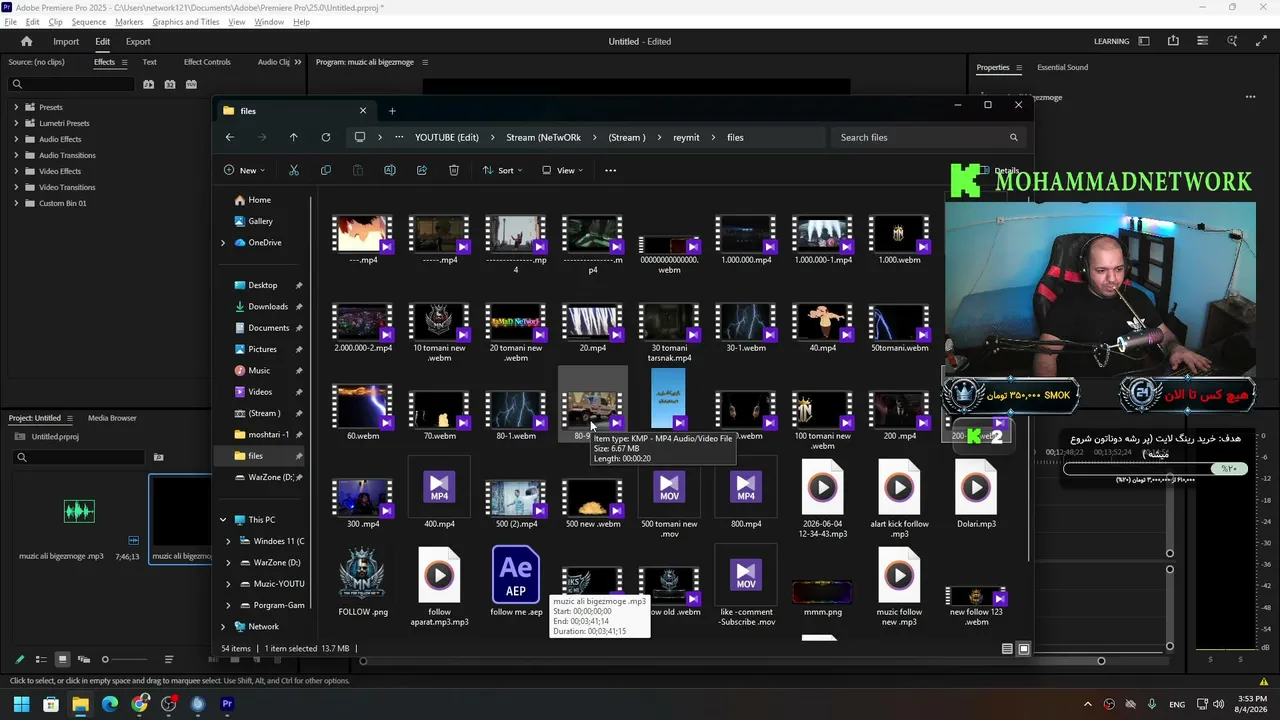This screenshot has height=720, width=1280.
Task: Click the Cut scissors icon in File Explorer
Action: click(294, 170)
